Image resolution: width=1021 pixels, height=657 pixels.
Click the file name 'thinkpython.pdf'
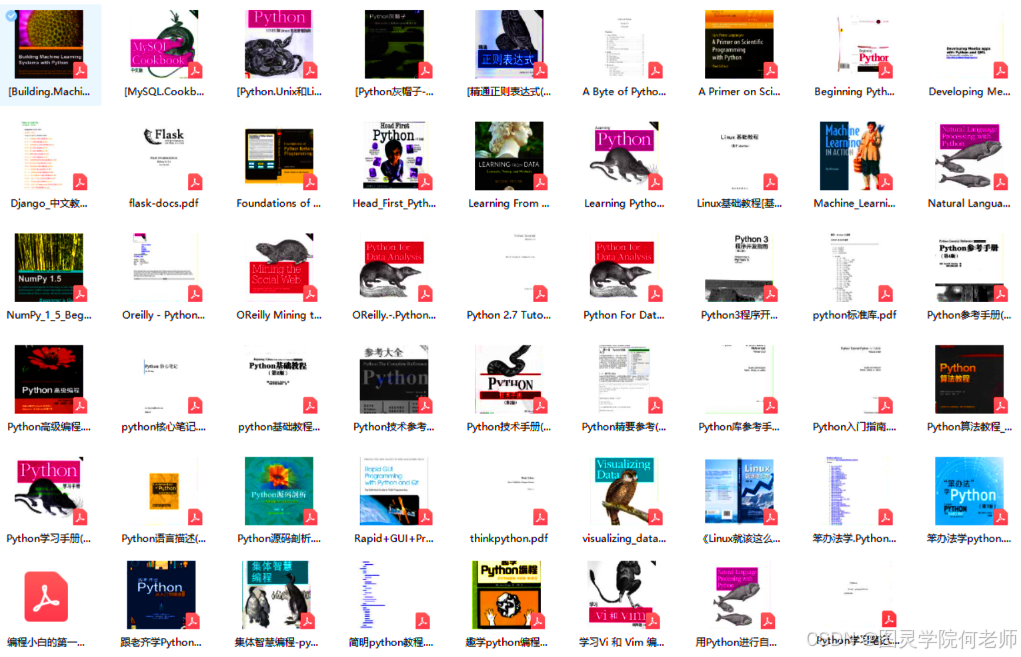pyautogui.click(x=509, y=538)
